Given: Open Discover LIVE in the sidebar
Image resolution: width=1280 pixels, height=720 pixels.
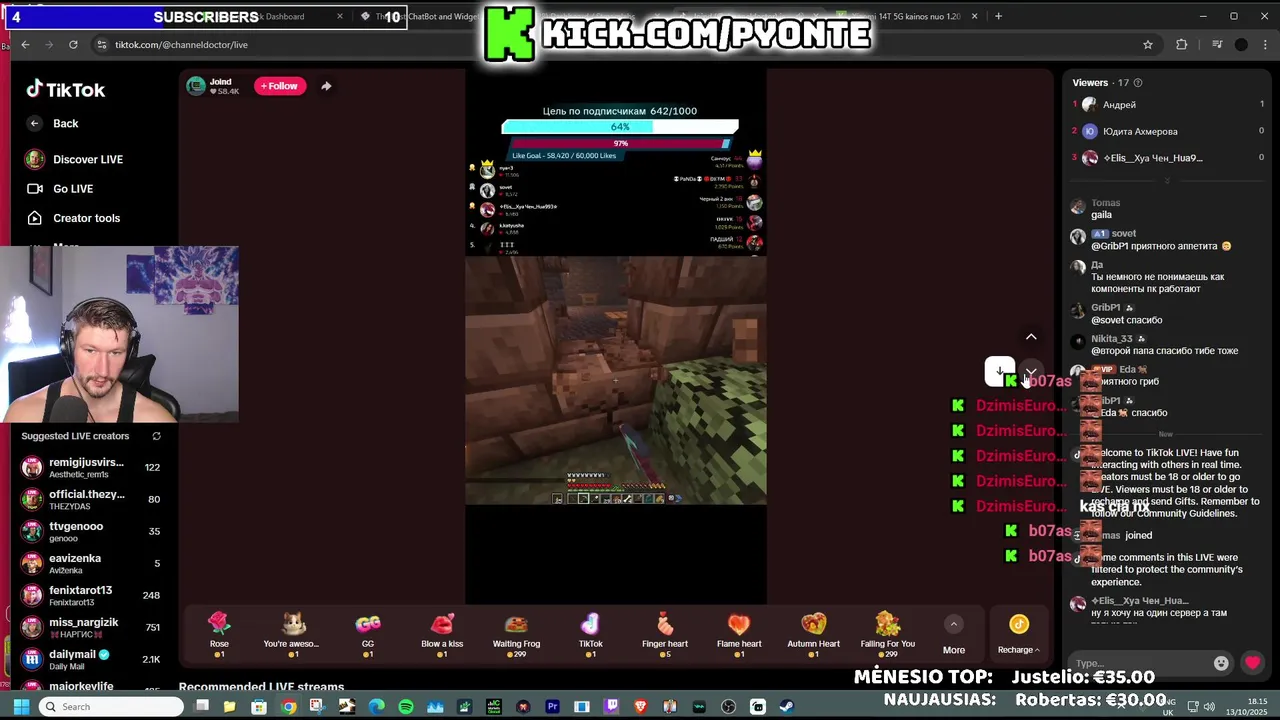Looking at the screenshot, I should point(75,159).
